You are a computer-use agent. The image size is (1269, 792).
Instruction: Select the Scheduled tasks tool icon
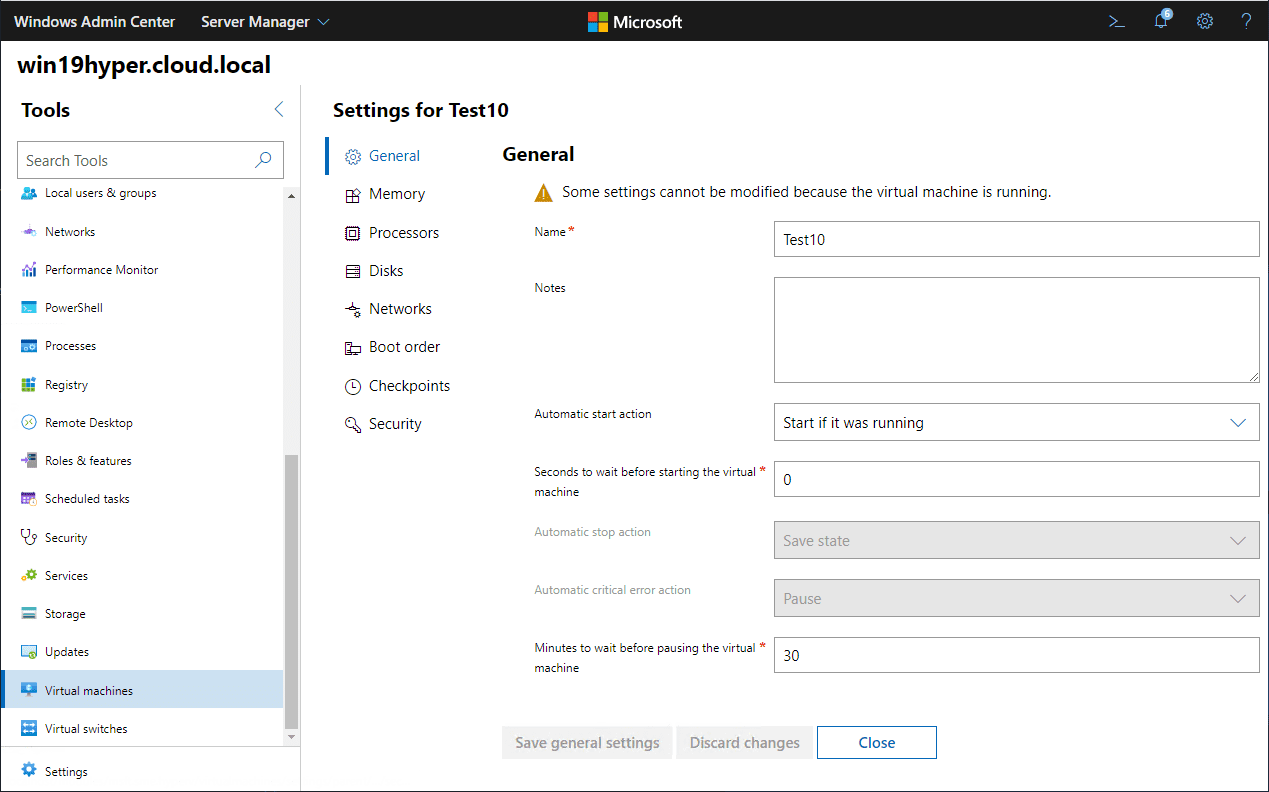[27, 498]
